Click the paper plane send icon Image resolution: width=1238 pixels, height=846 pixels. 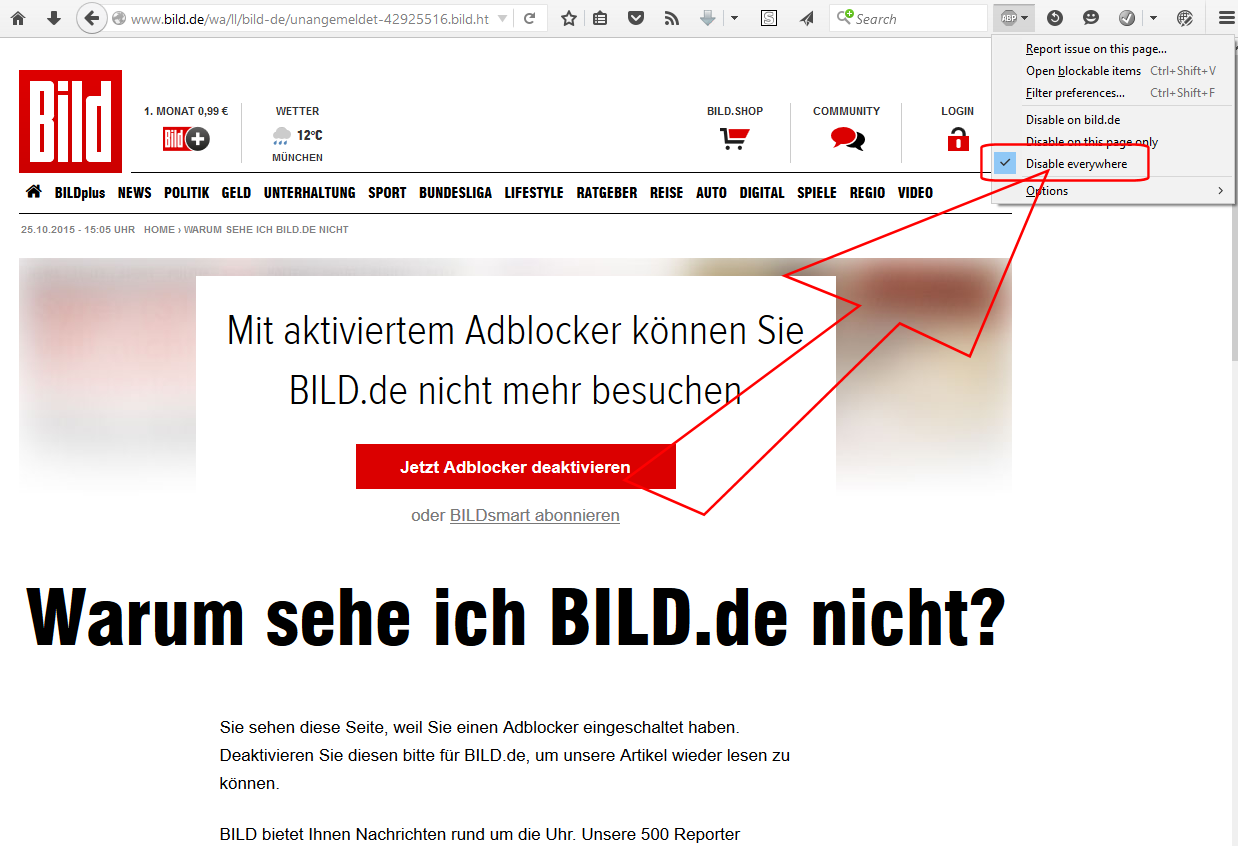click(x=806, y=18)
